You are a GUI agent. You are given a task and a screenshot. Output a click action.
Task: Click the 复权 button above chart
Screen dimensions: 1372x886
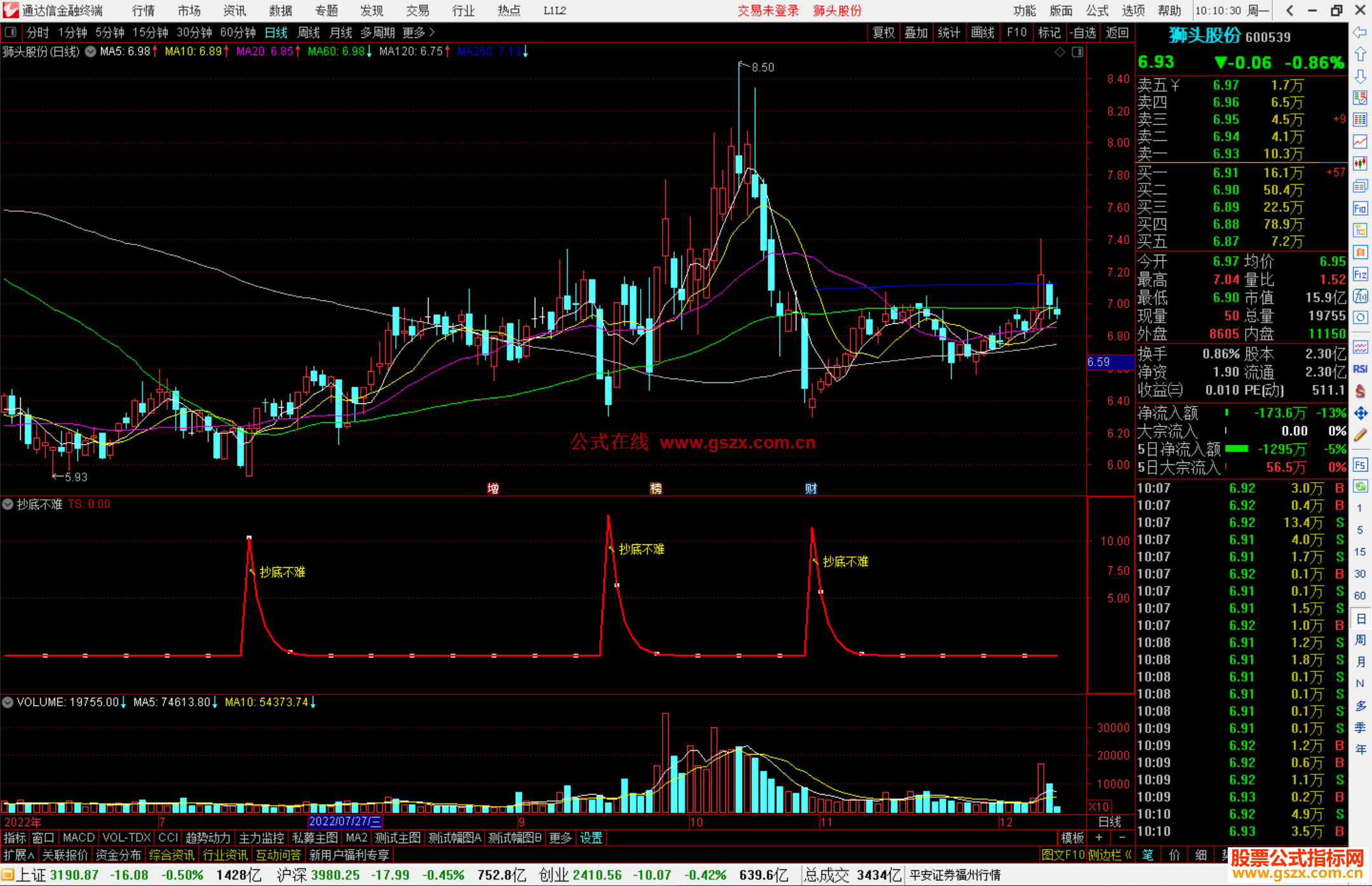click(x=883, y=32)
